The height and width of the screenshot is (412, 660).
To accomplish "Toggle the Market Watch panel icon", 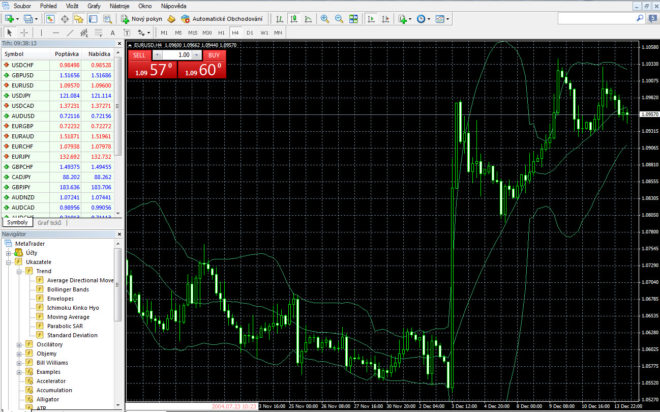I will 50,19.
